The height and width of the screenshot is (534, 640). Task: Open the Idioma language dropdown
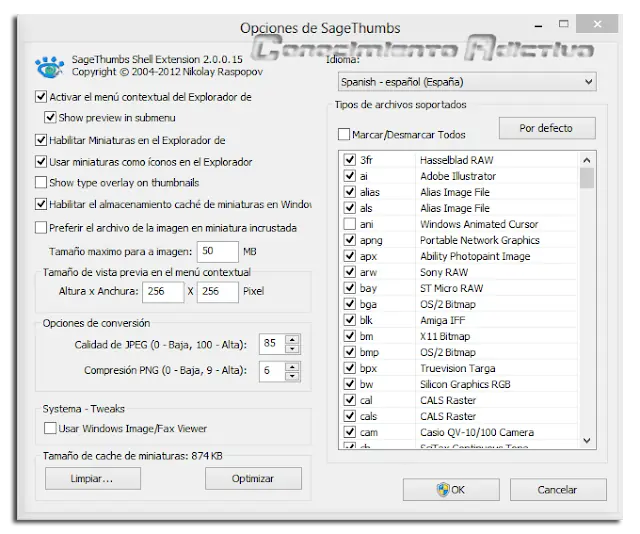tap(467, 82)
